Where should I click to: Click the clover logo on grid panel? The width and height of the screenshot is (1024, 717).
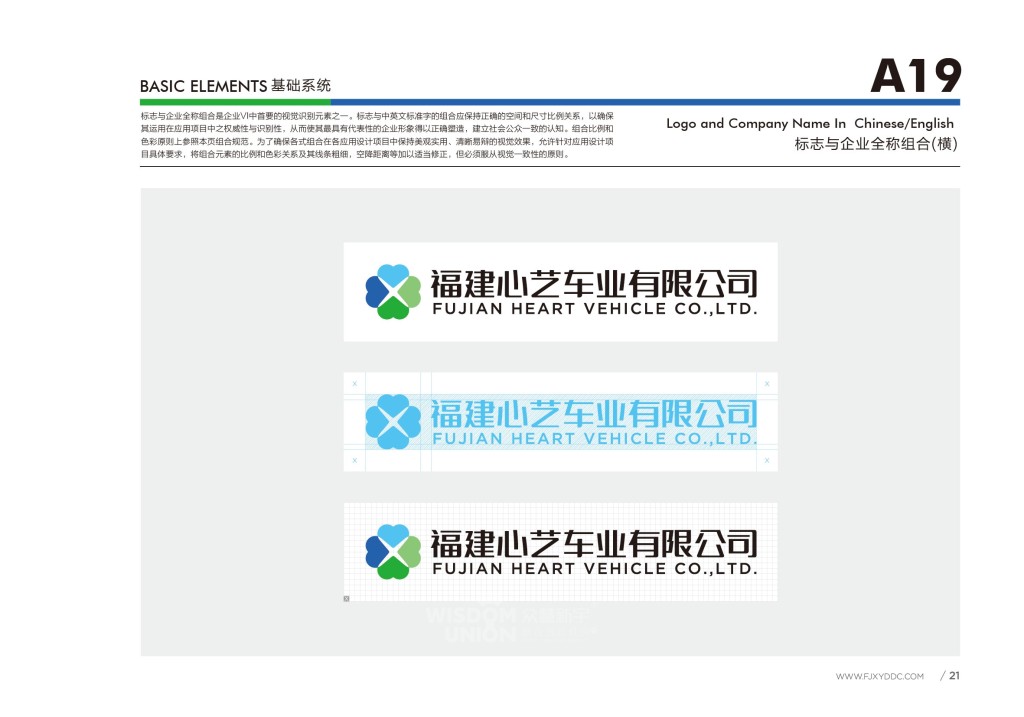(x=393, y=552)
